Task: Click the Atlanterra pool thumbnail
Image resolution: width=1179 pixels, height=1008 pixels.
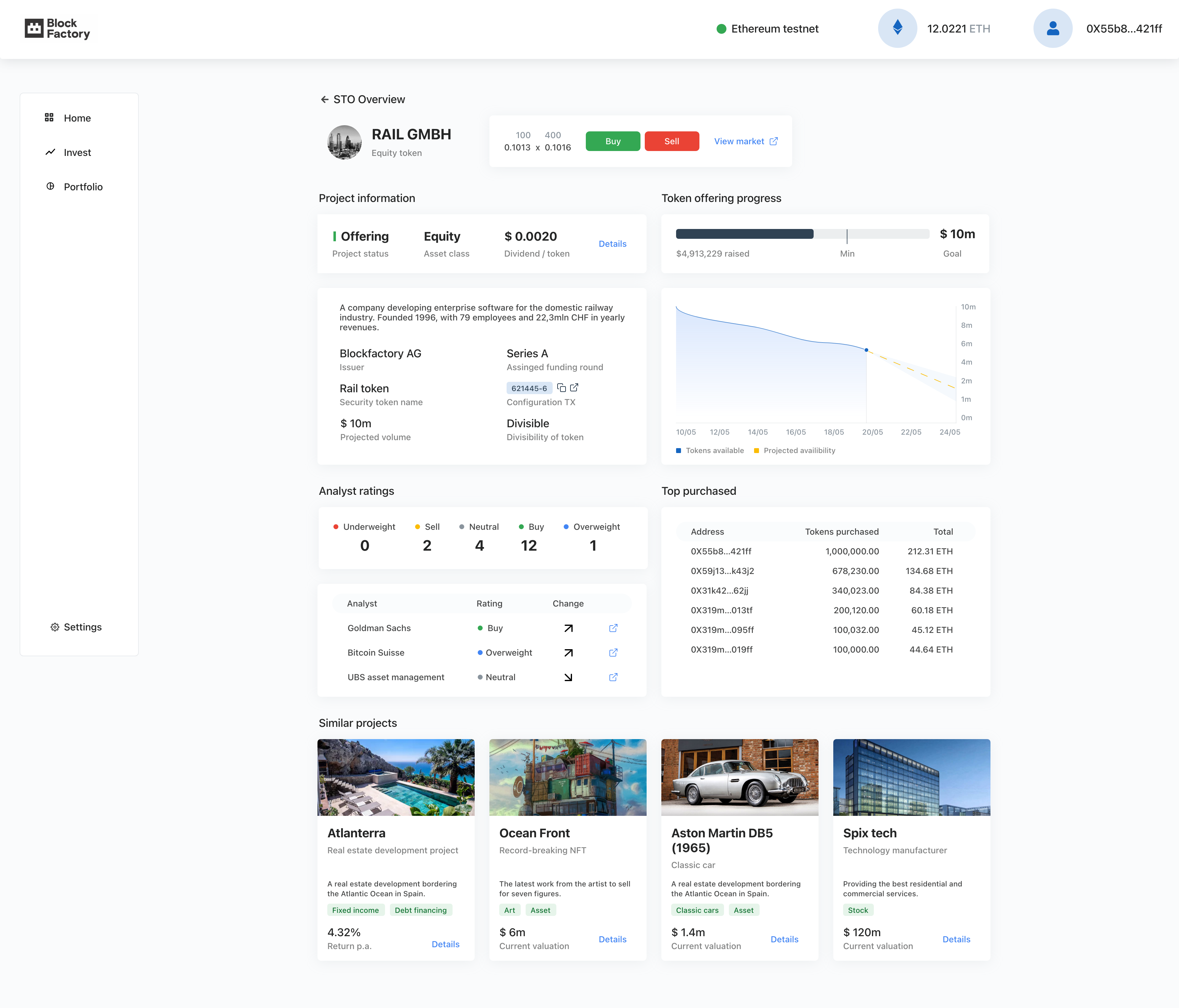Action: (396, 777)
